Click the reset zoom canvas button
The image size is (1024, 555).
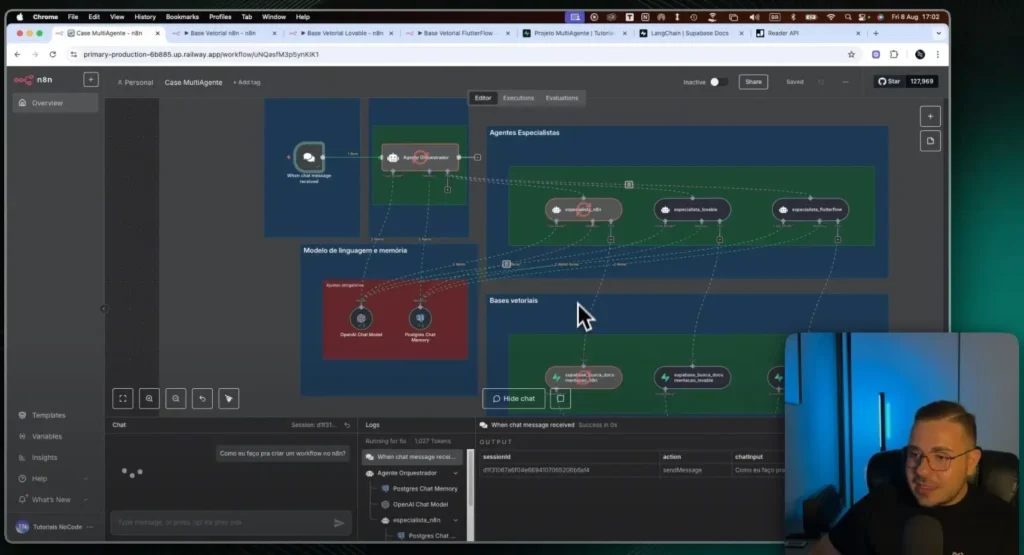202,398
